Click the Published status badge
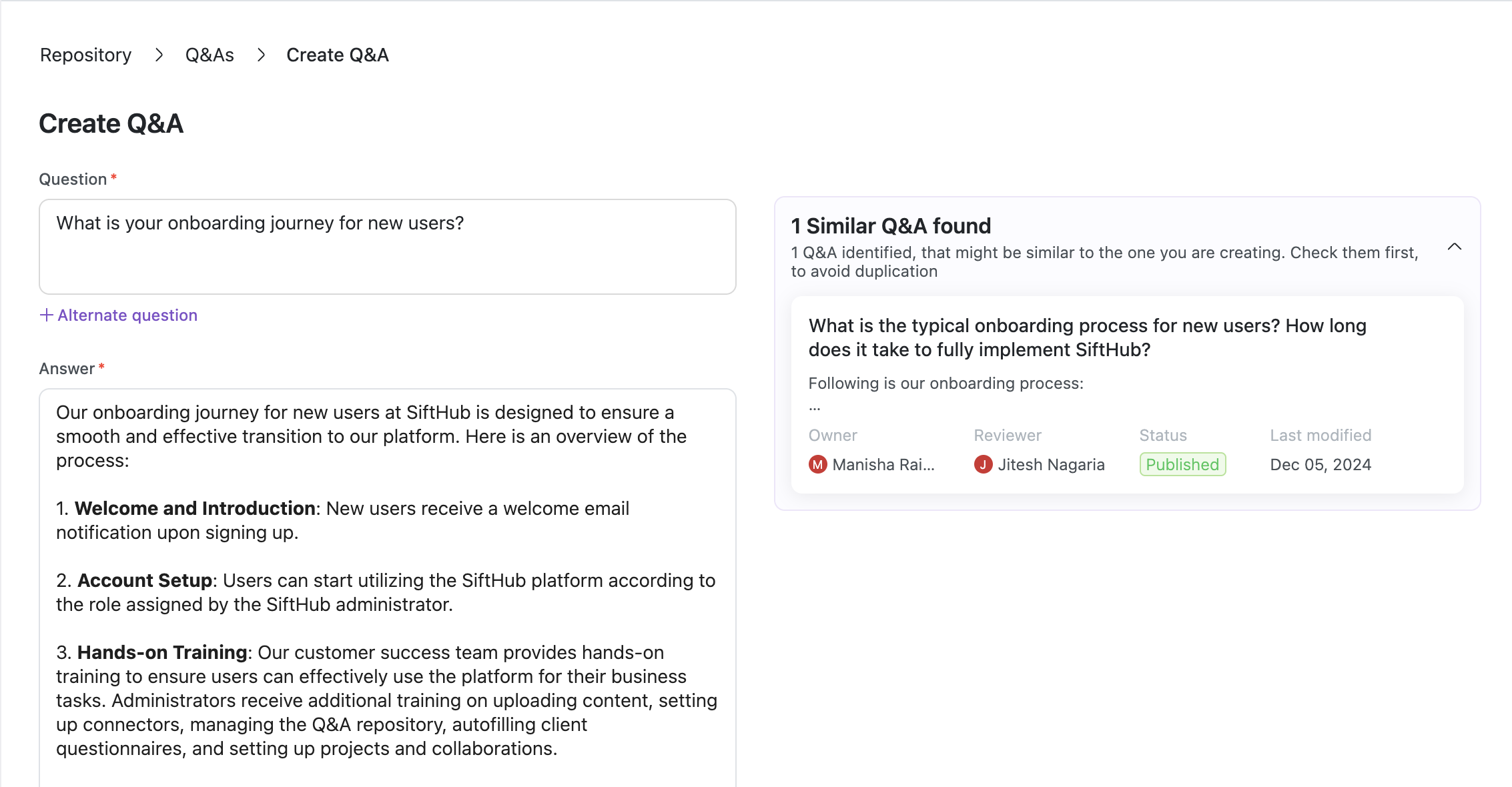The height and width of the screenshot is (787, 1512). coord(1182,464)
